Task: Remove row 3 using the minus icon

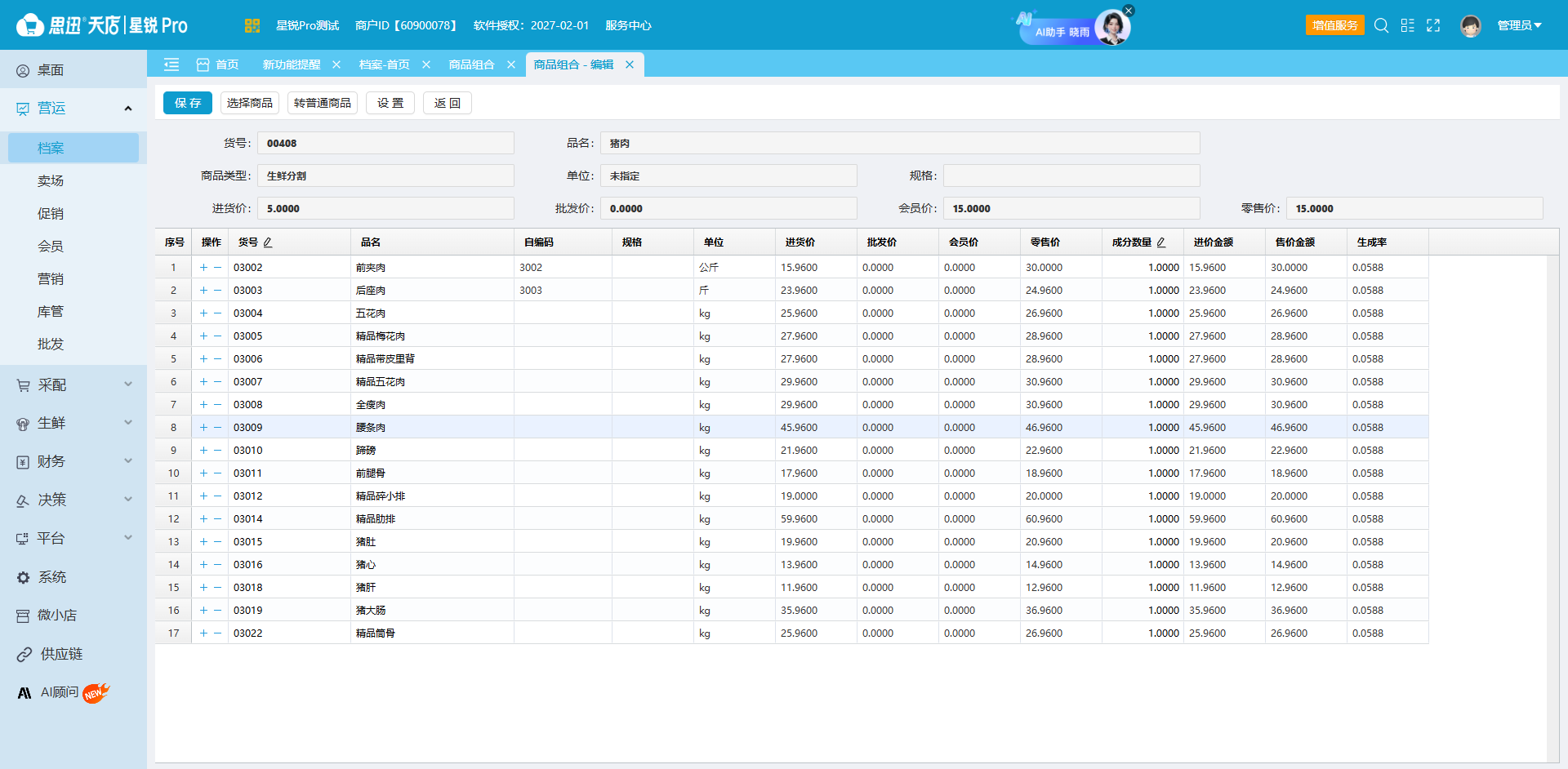Action: (x=218, y=313)
